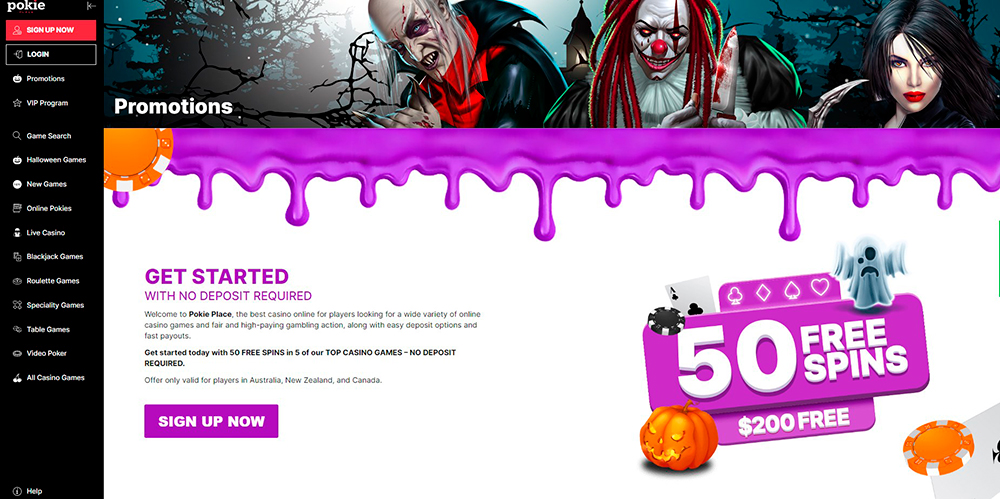Click the star icon for VIP Program
The image size is (1000, 499).
click(17, 103)
